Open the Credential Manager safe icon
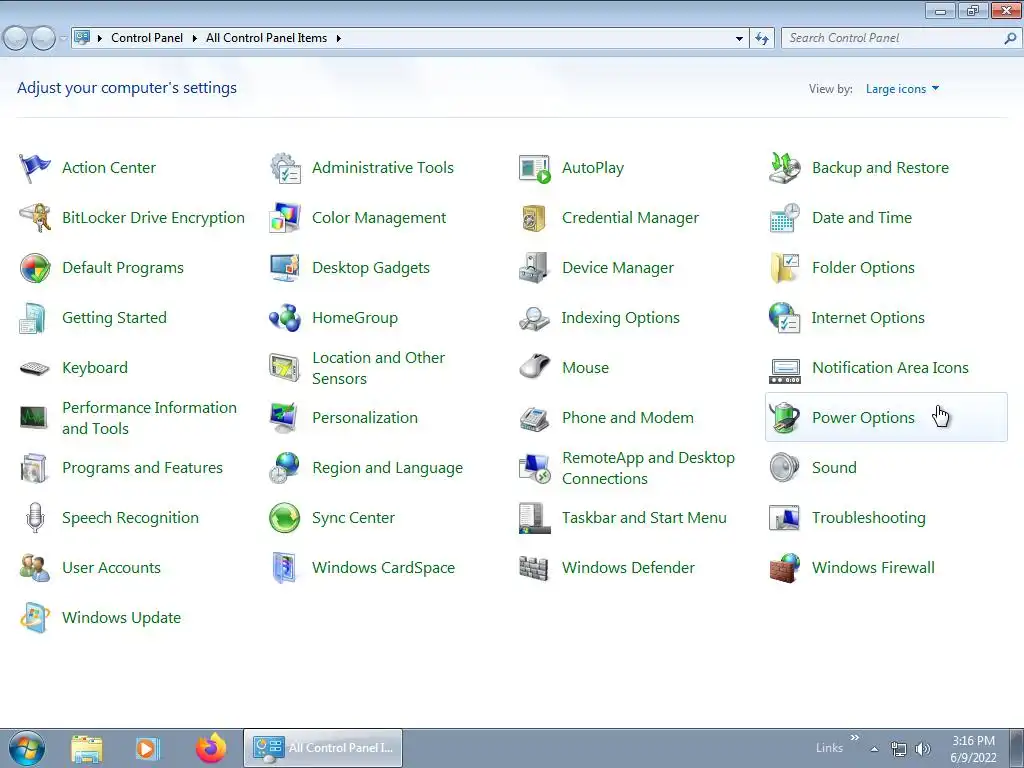The height and width of the screenshot is (768, 1024). (535, 218)
